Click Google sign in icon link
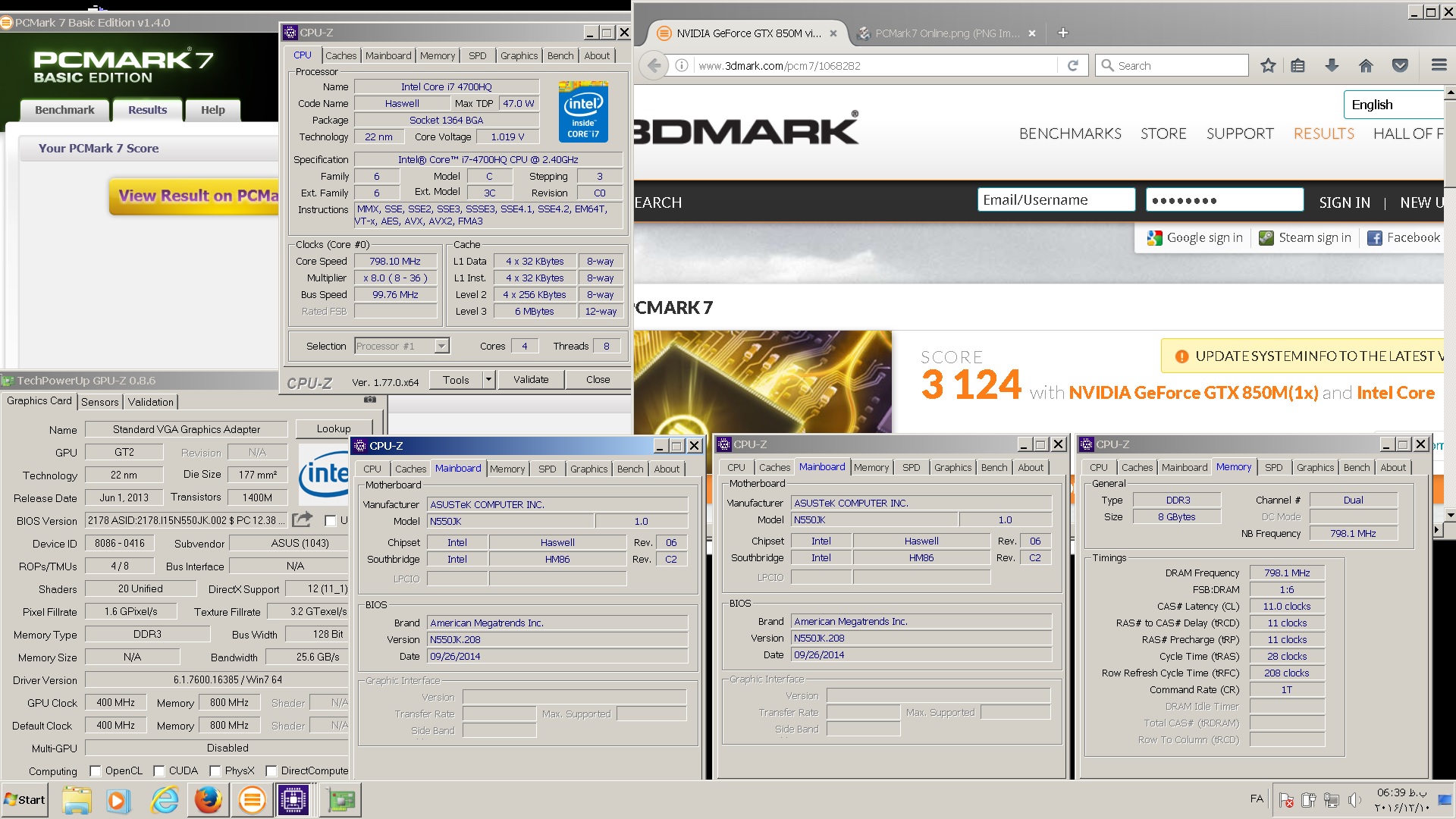Image resolution: width=1456 pixels, height=819 pixels. pos(1194,238)
